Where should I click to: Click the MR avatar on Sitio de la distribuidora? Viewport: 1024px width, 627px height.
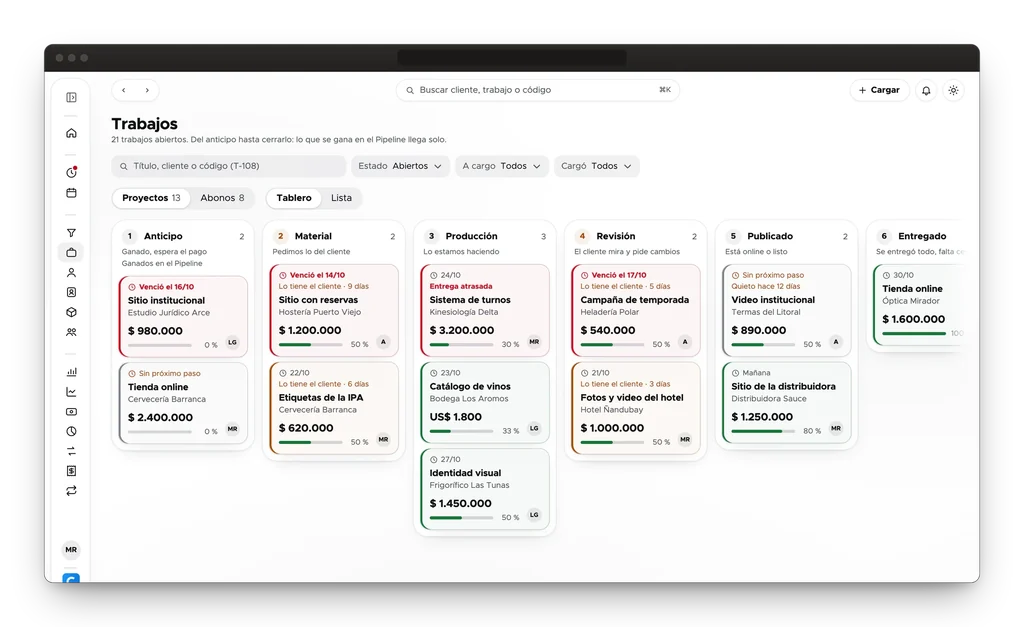click(836, 428)
